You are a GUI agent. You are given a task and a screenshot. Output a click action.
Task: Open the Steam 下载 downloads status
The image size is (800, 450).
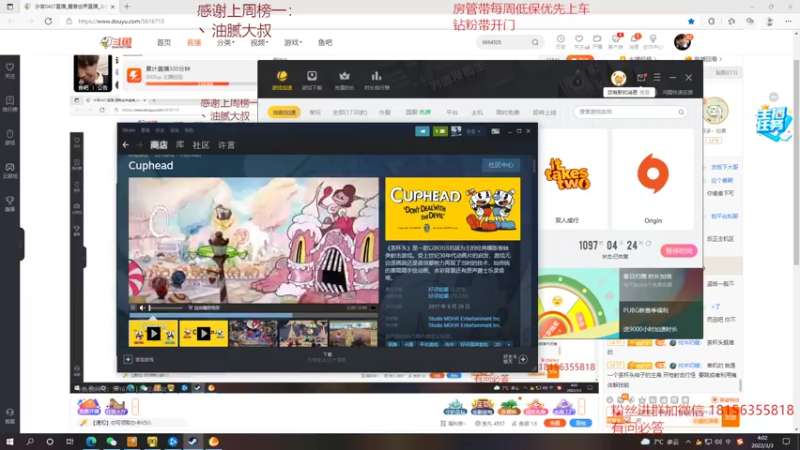(327, 357)
